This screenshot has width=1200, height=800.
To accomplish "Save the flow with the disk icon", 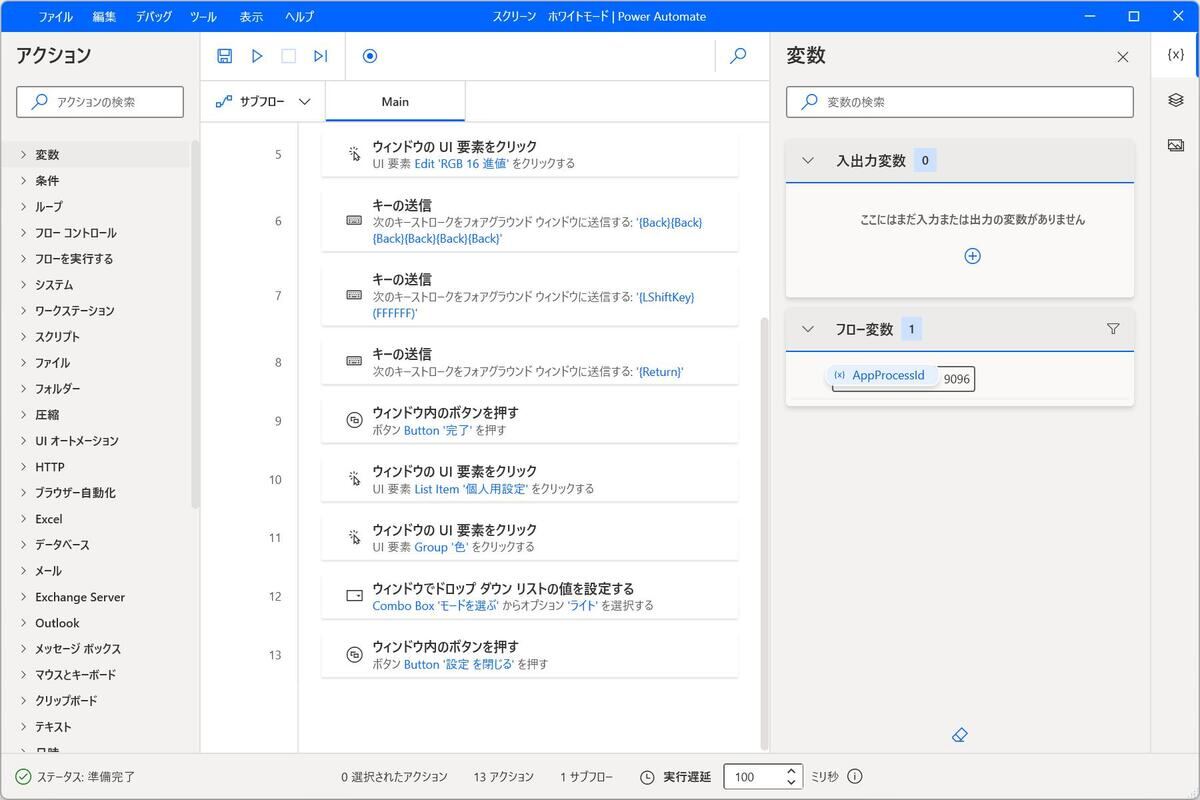I will pos(225,56).
